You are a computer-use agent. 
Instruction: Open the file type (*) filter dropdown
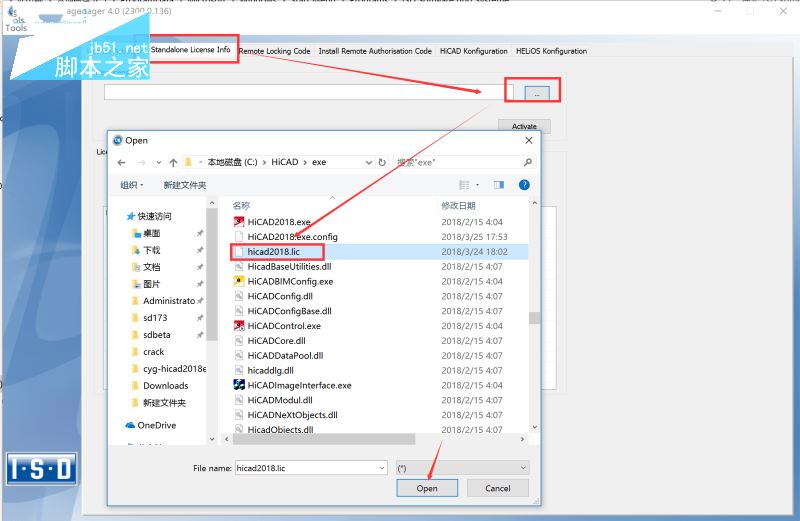(462, 468)
